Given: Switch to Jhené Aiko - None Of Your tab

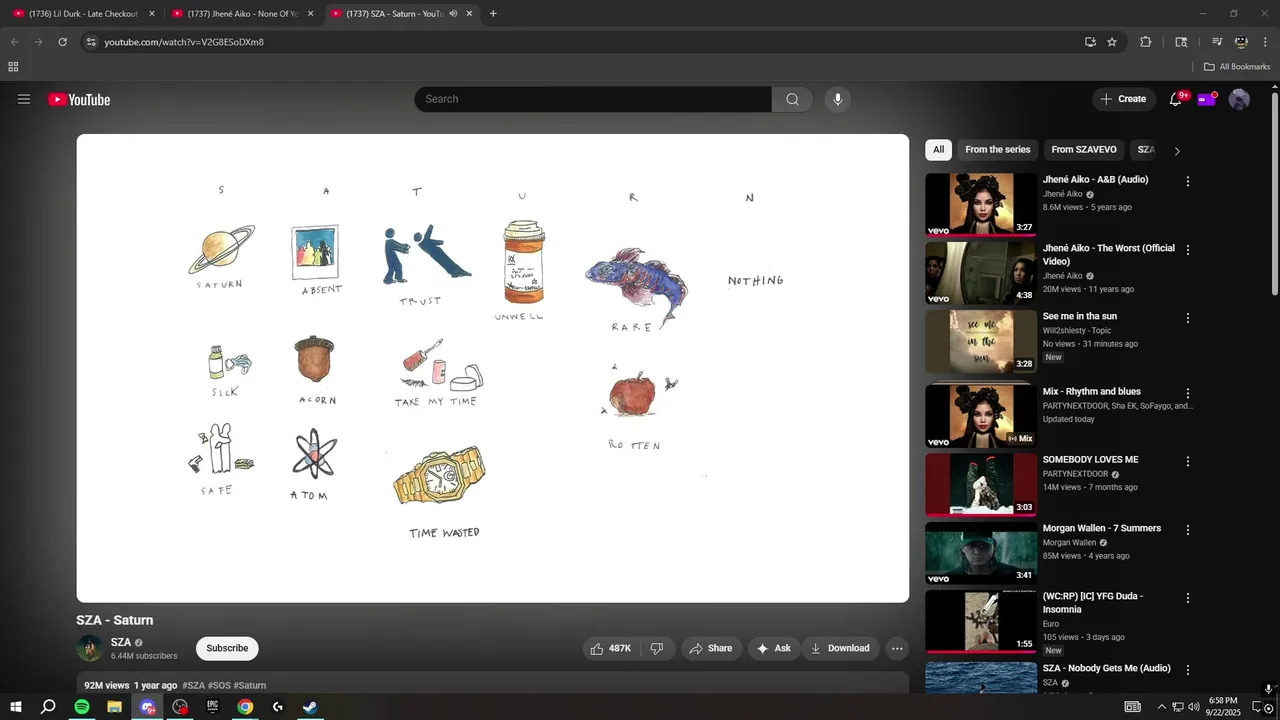Looking at the screenshot, I should 243,14.
